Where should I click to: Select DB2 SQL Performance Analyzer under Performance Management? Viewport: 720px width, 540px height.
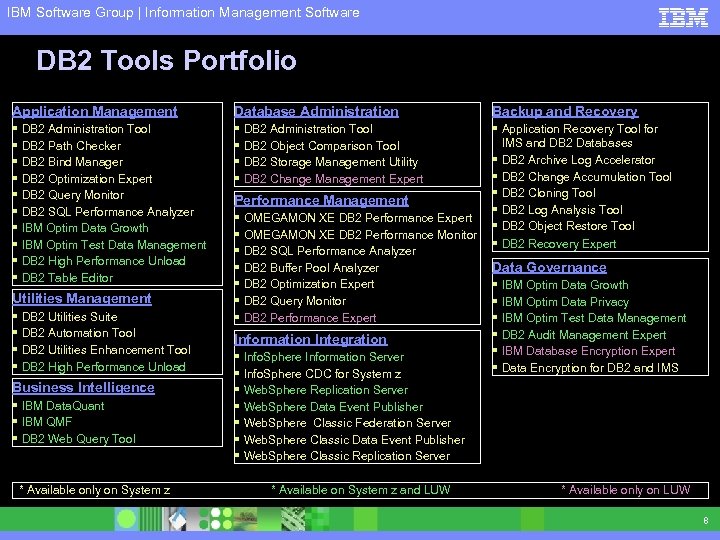tap(330, 251)
